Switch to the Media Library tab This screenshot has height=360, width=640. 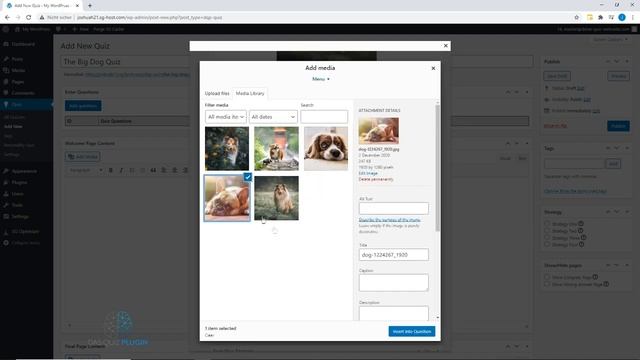pyautogui.click(x=250, y=93)
